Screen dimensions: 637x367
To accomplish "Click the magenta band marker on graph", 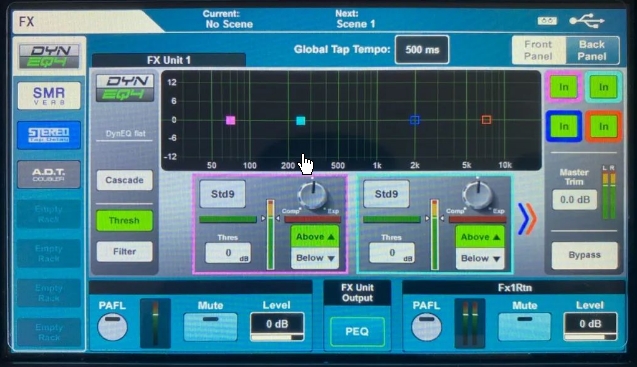I will pos(230,120).
